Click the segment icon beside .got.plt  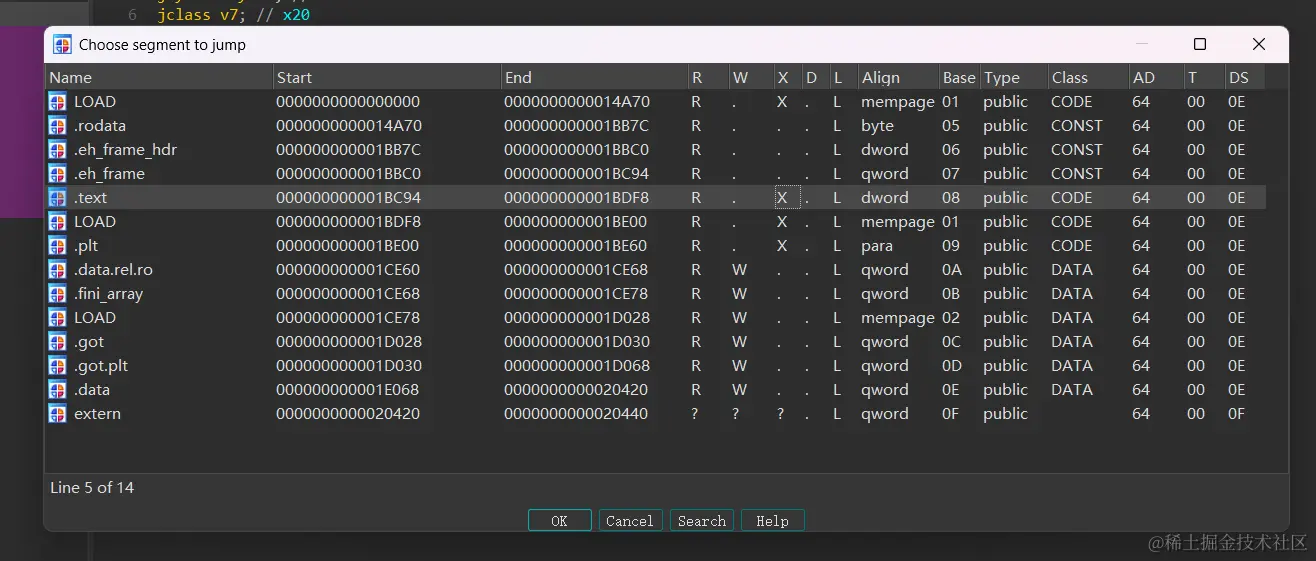pyautogui.click(x=57, y=366)
